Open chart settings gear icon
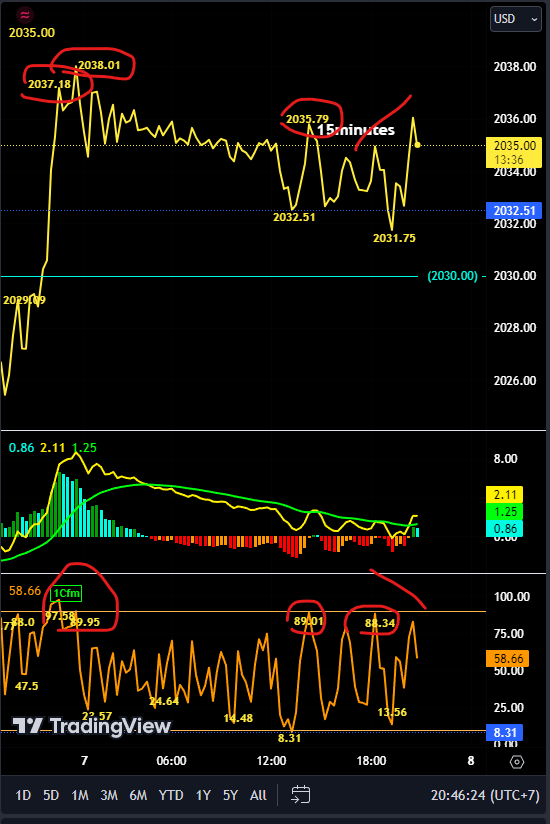The width and height of the screenshot is (550, 824). 517,761
